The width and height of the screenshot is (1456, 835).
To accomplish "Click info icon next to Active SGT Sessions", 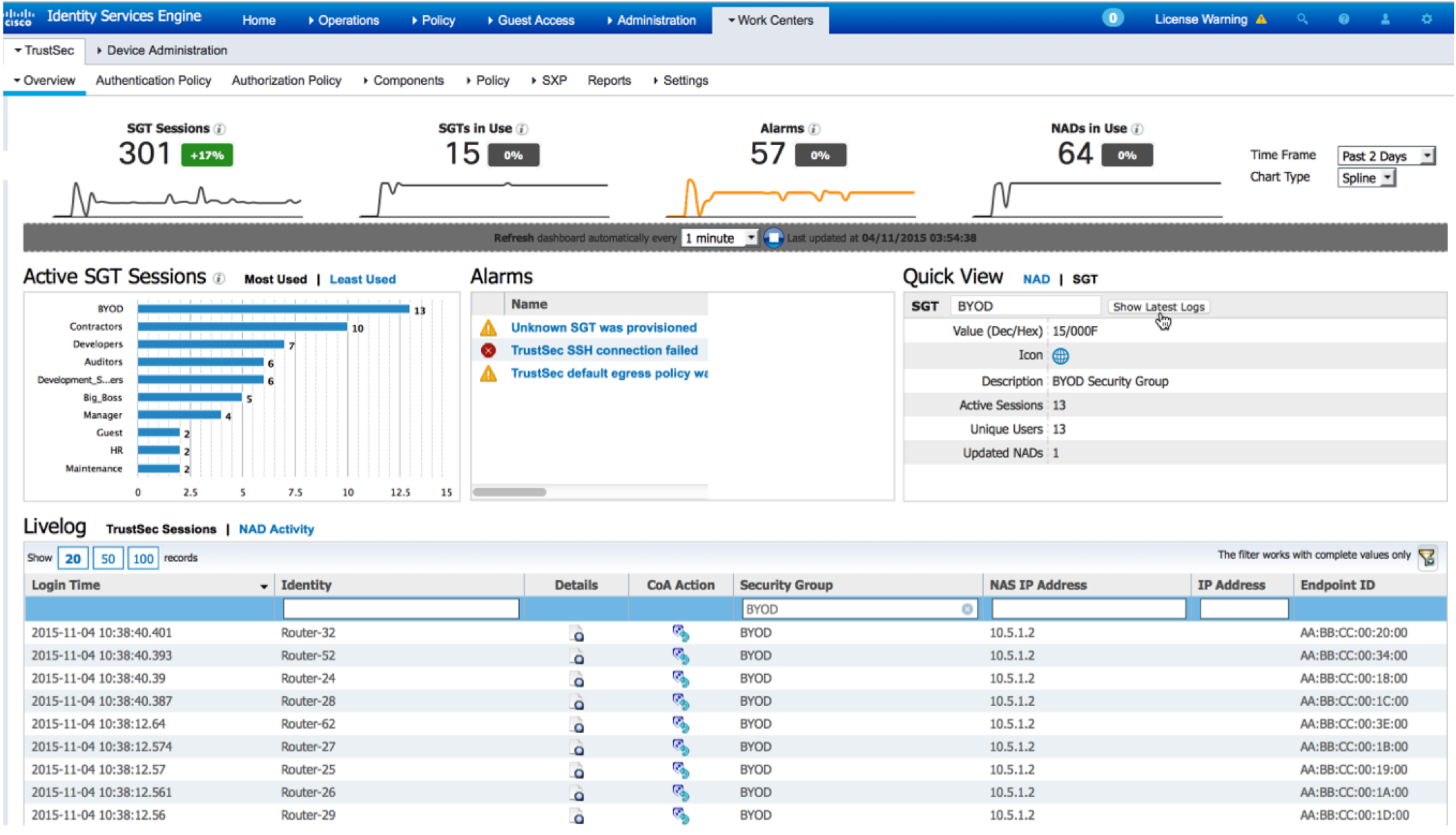I will [x=219, y=279].
